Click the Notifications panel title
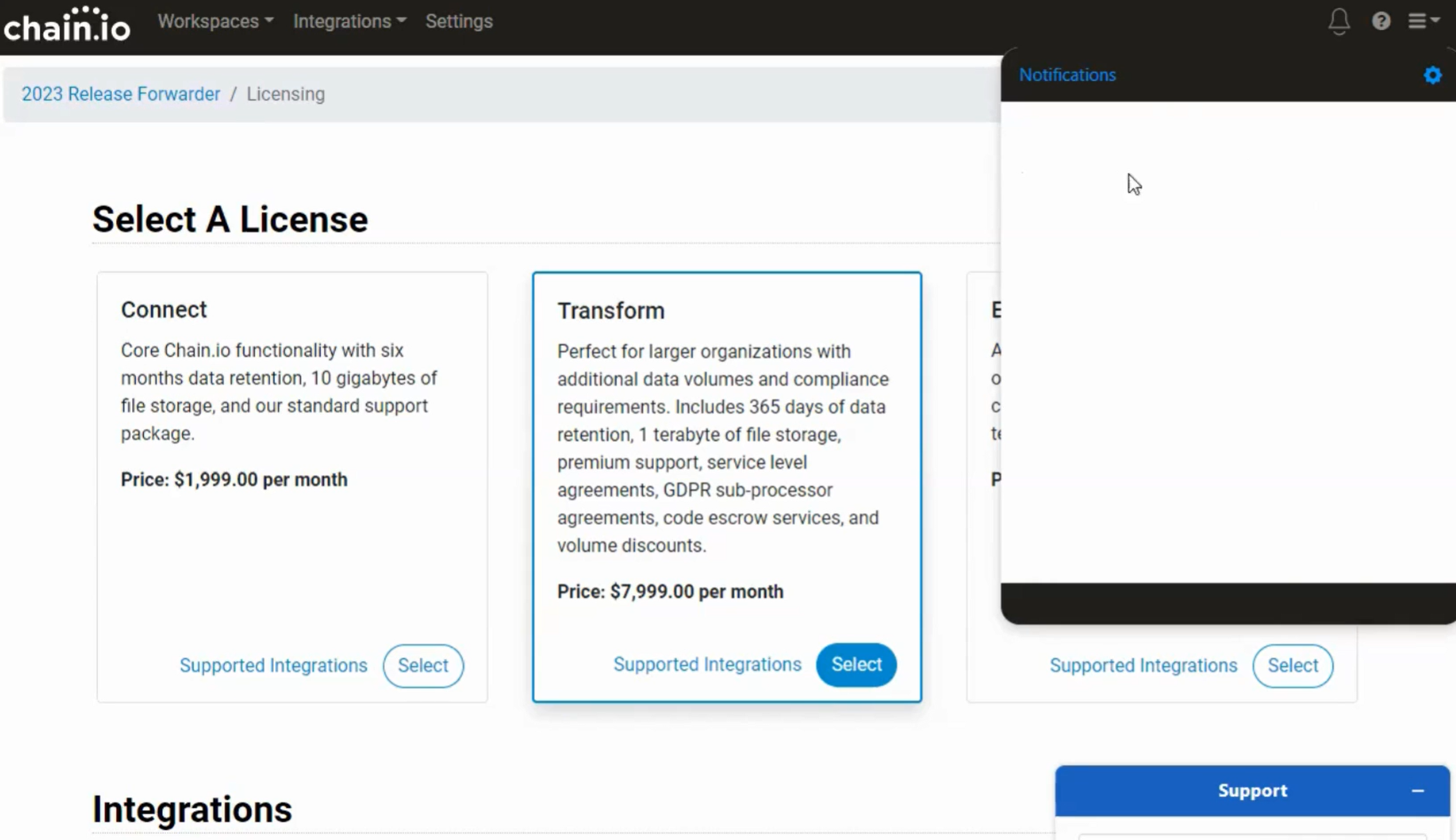 1067,75
